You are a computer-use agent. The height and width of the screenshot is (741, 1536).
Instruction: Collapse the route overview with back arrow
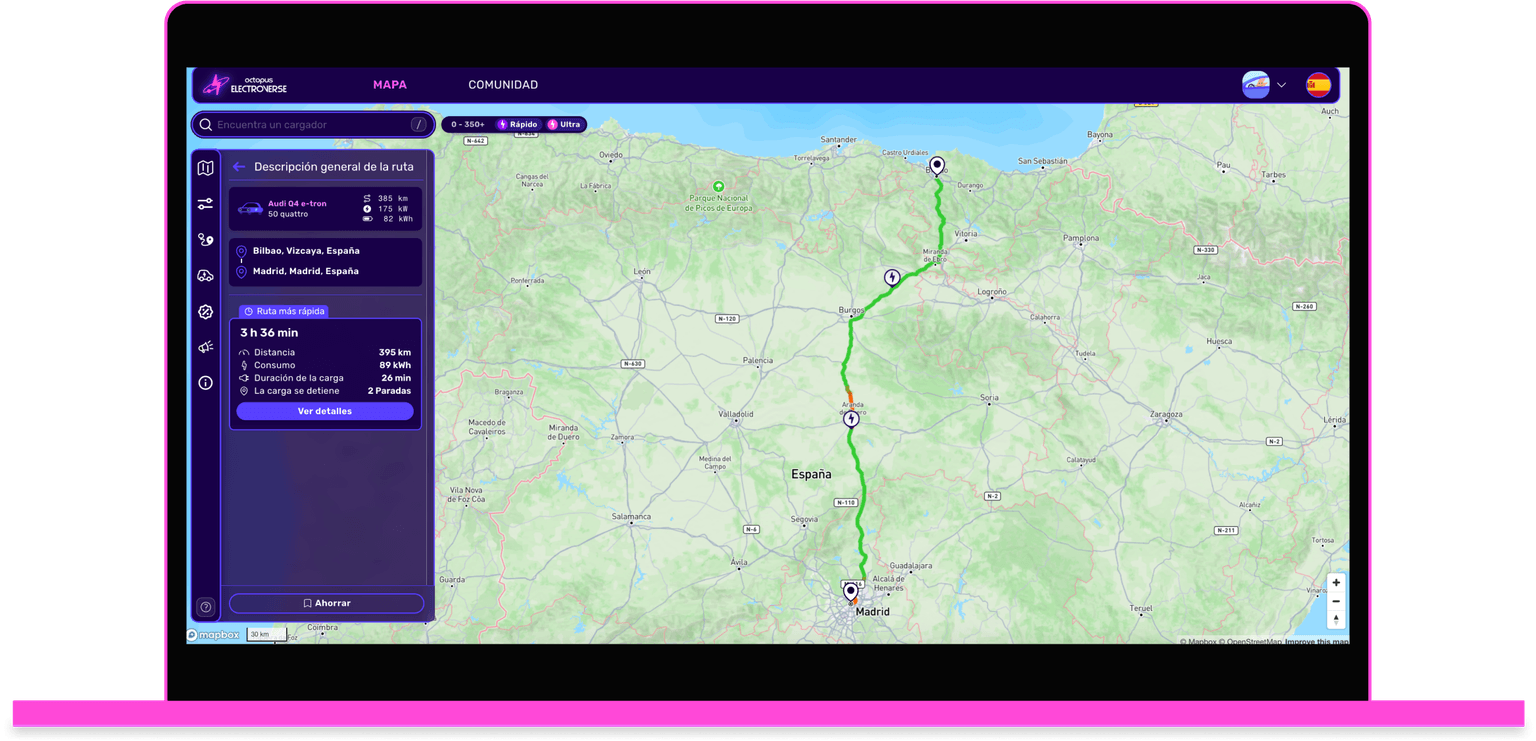point(239,166)
